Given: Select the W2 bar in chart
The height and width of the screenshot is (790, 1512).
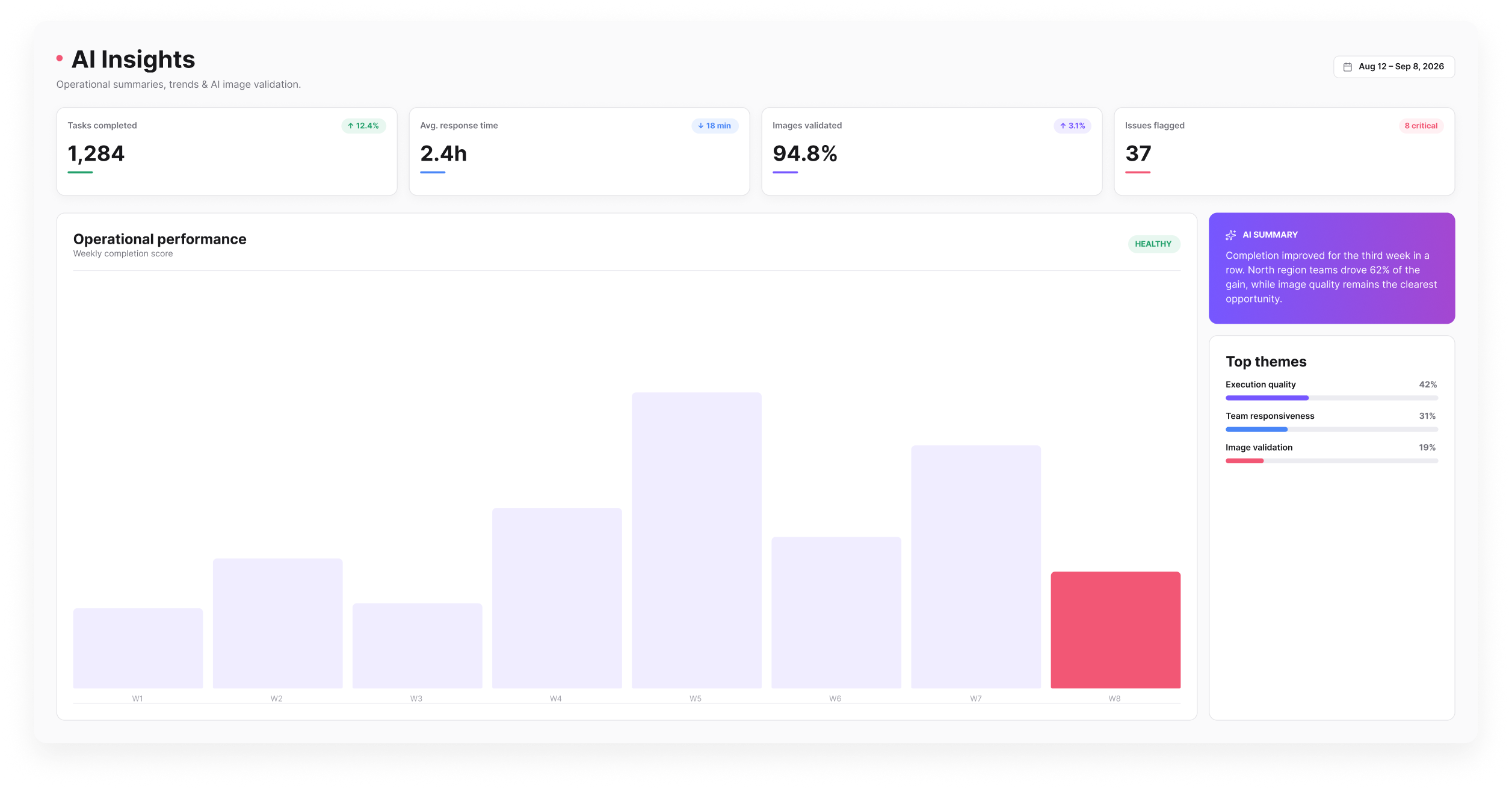Looking at the screenshot, I should point(277,623).
